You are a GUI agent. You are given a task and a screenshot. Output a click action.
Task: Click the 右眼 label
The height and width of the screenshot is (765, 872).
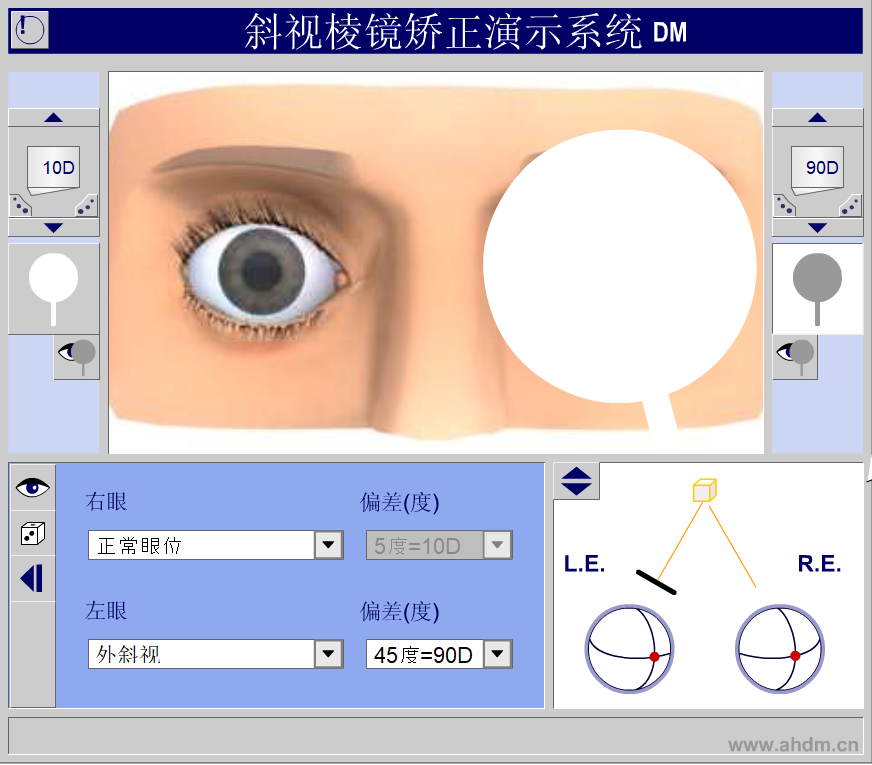106,501
